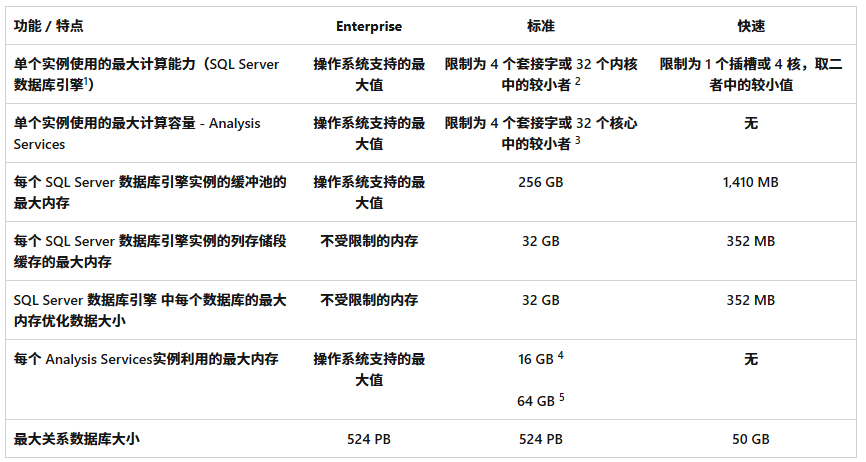Image resolution: width=866 pixels, height=462 pixels.
Task: Click footnote 5 next to 64 GB
Action: [x=562, y=396]
